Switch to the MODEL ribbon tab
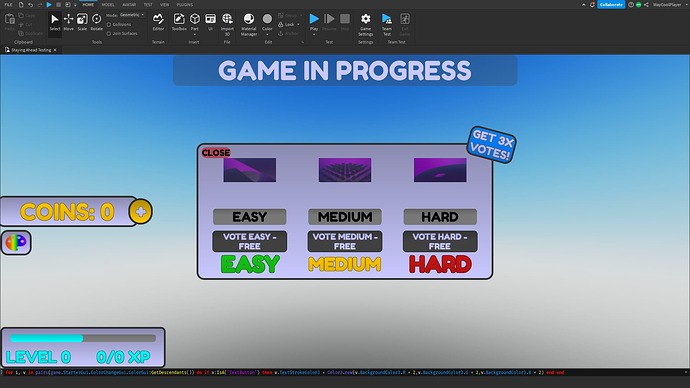Screen dimensions: 690x388 [108, 4]
